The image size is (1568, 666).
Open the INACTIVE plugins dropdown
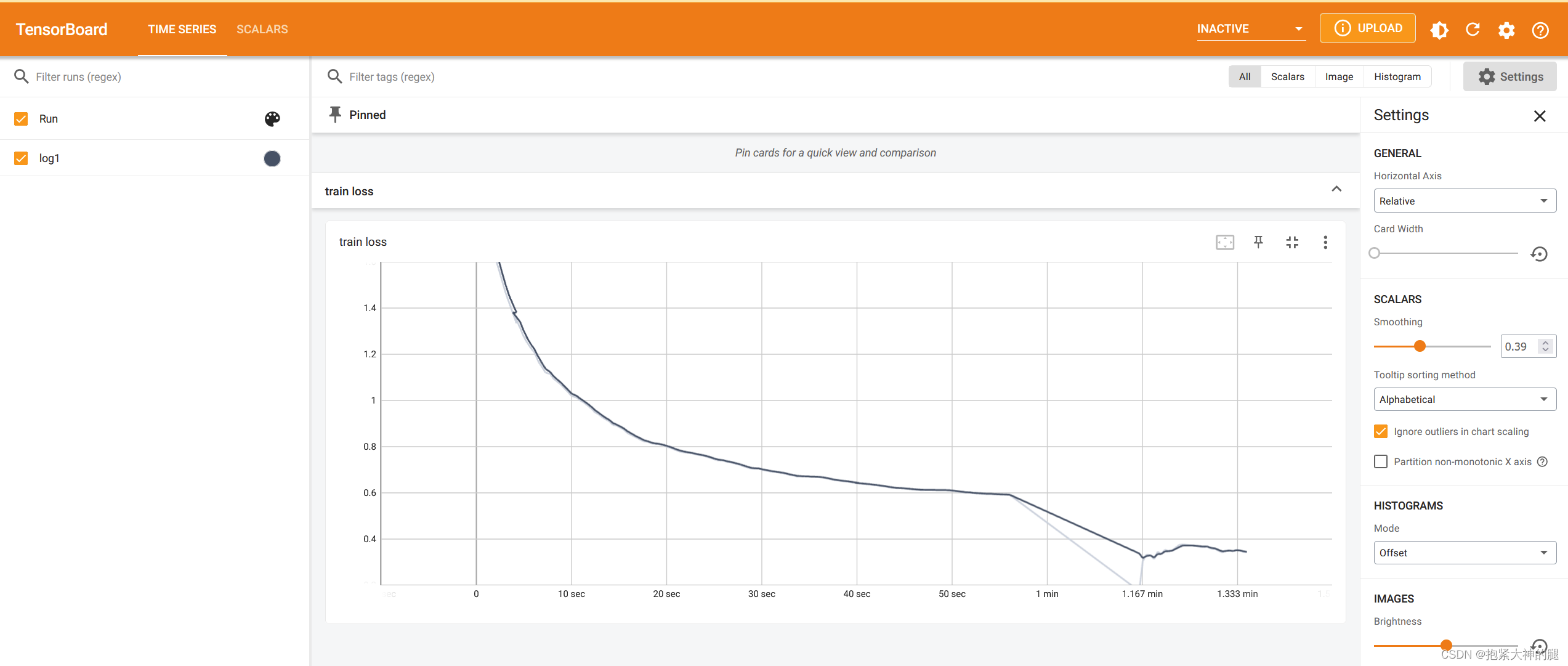(x=1251, y=29)
